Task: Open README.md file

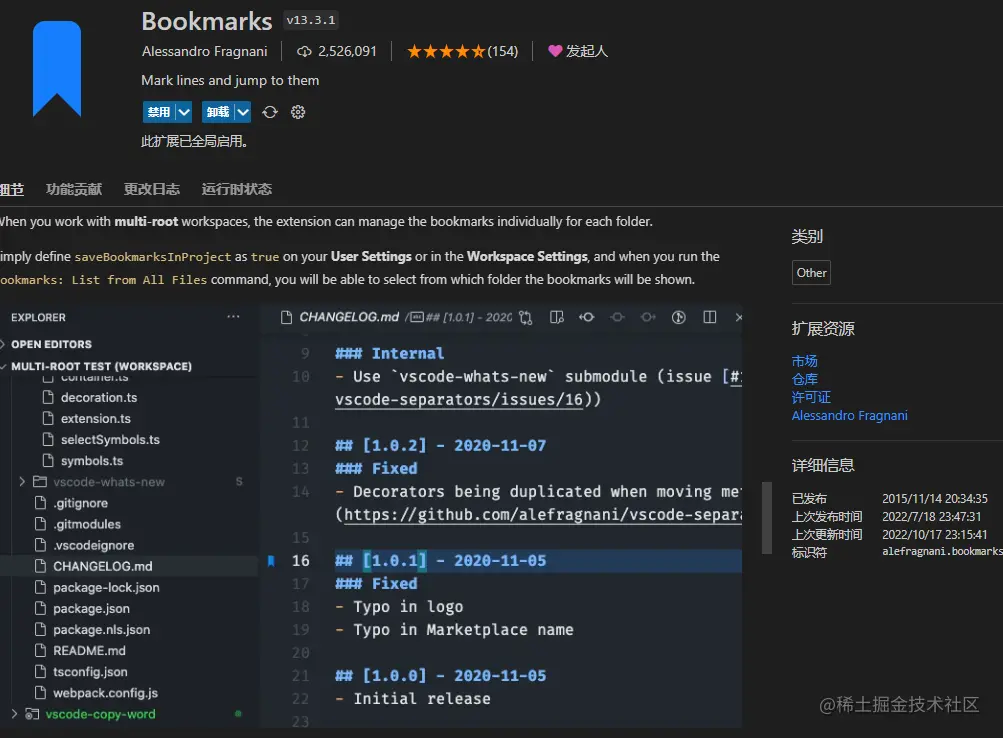Action: 89,651
